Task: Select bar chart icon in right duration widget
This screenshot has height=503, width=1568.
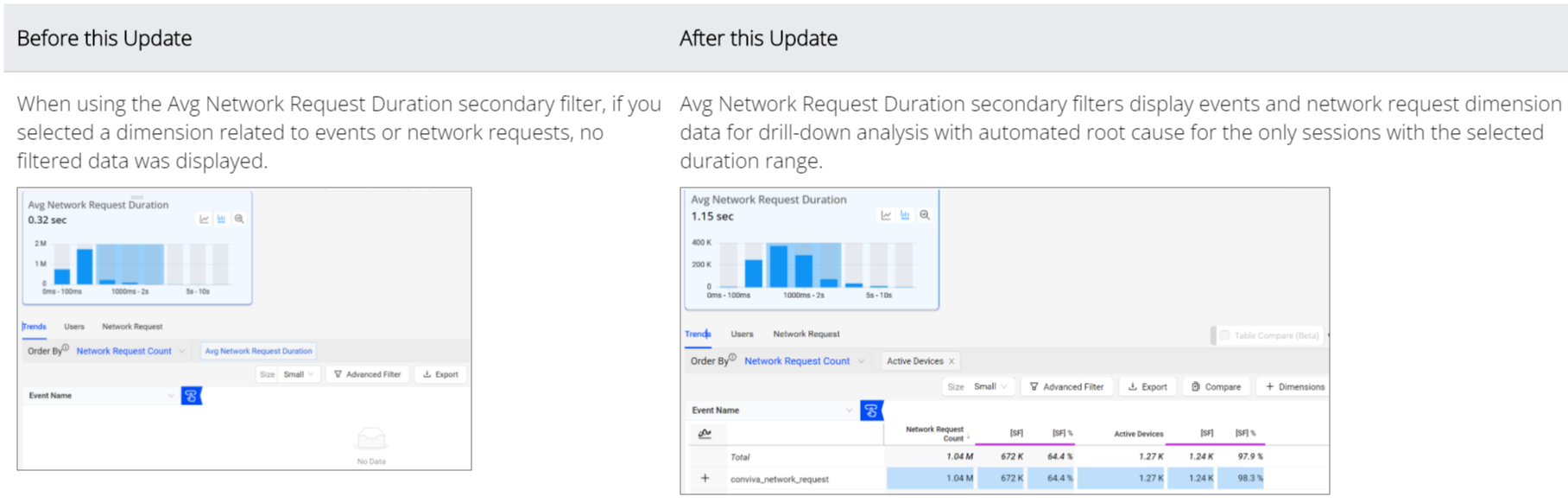Action: pos(905,215)
